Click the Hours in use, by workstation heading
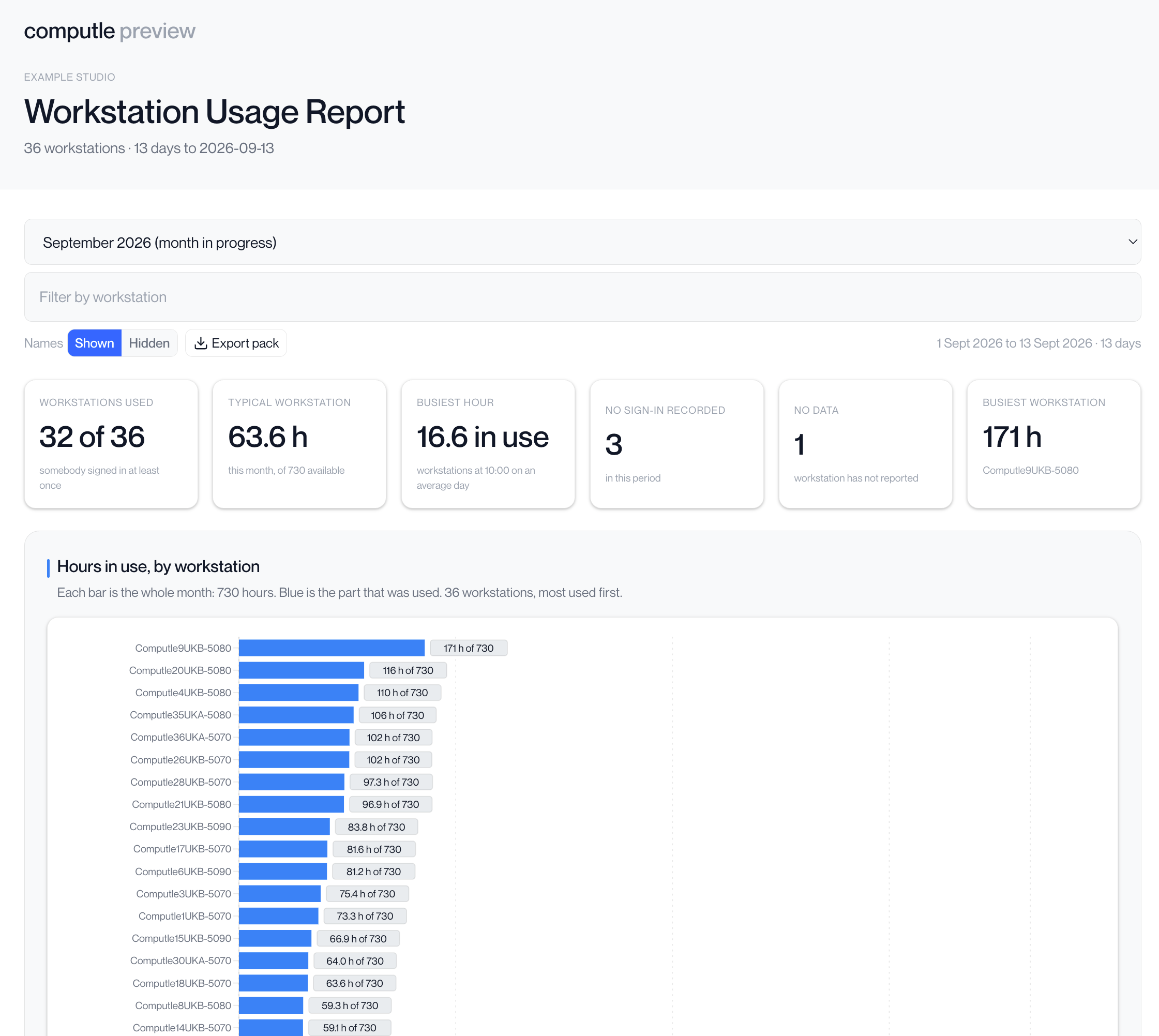The height and width of the screenshot is (1036, 1159). coord(158,567)
